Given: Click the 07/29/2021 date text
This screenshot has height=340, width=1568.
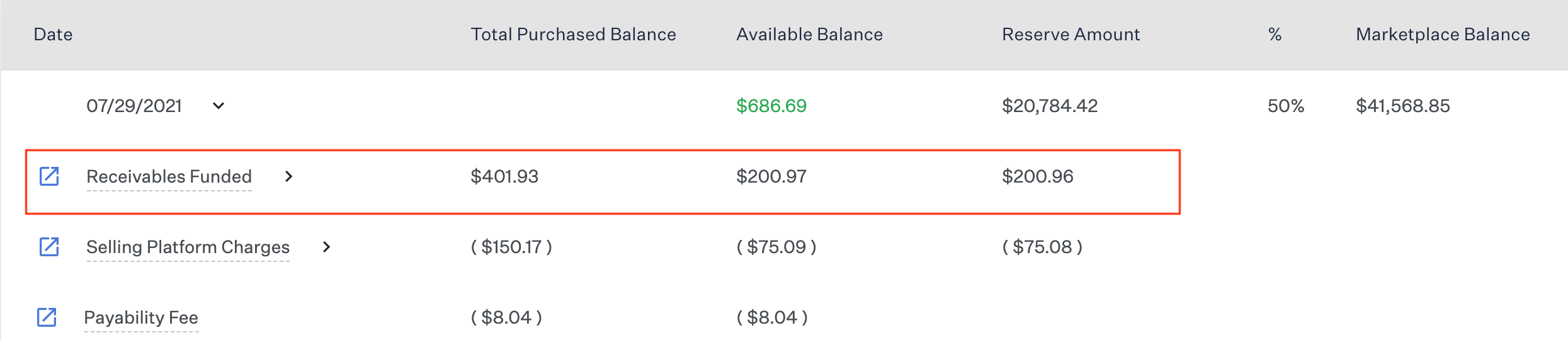Looking at the screenshot, I should pyautogui.click(x=134, y=106).
